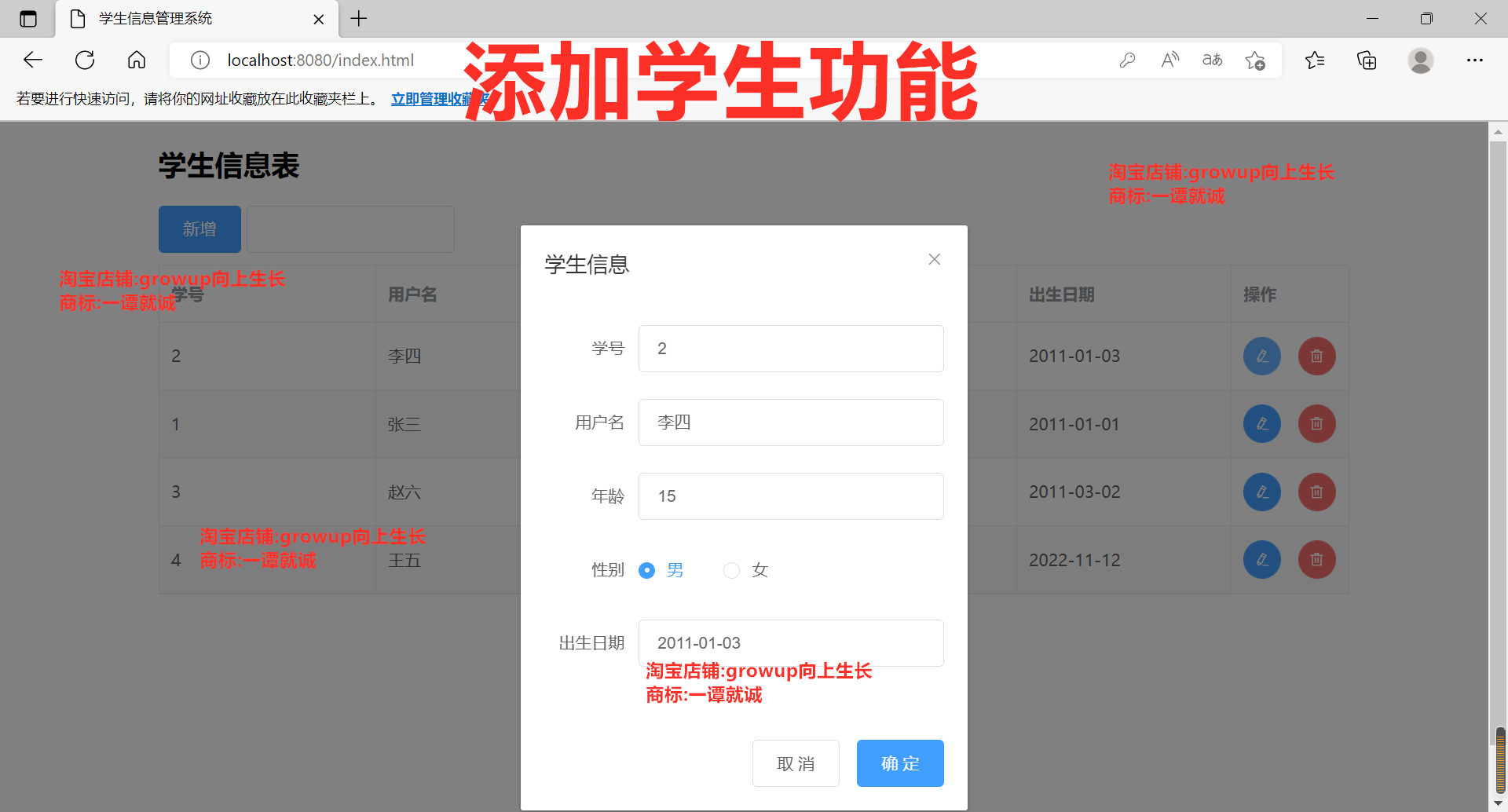Click the delete icon for row 张三
This screenshot has height=812, width=1508.
[x=1317, y=424]
